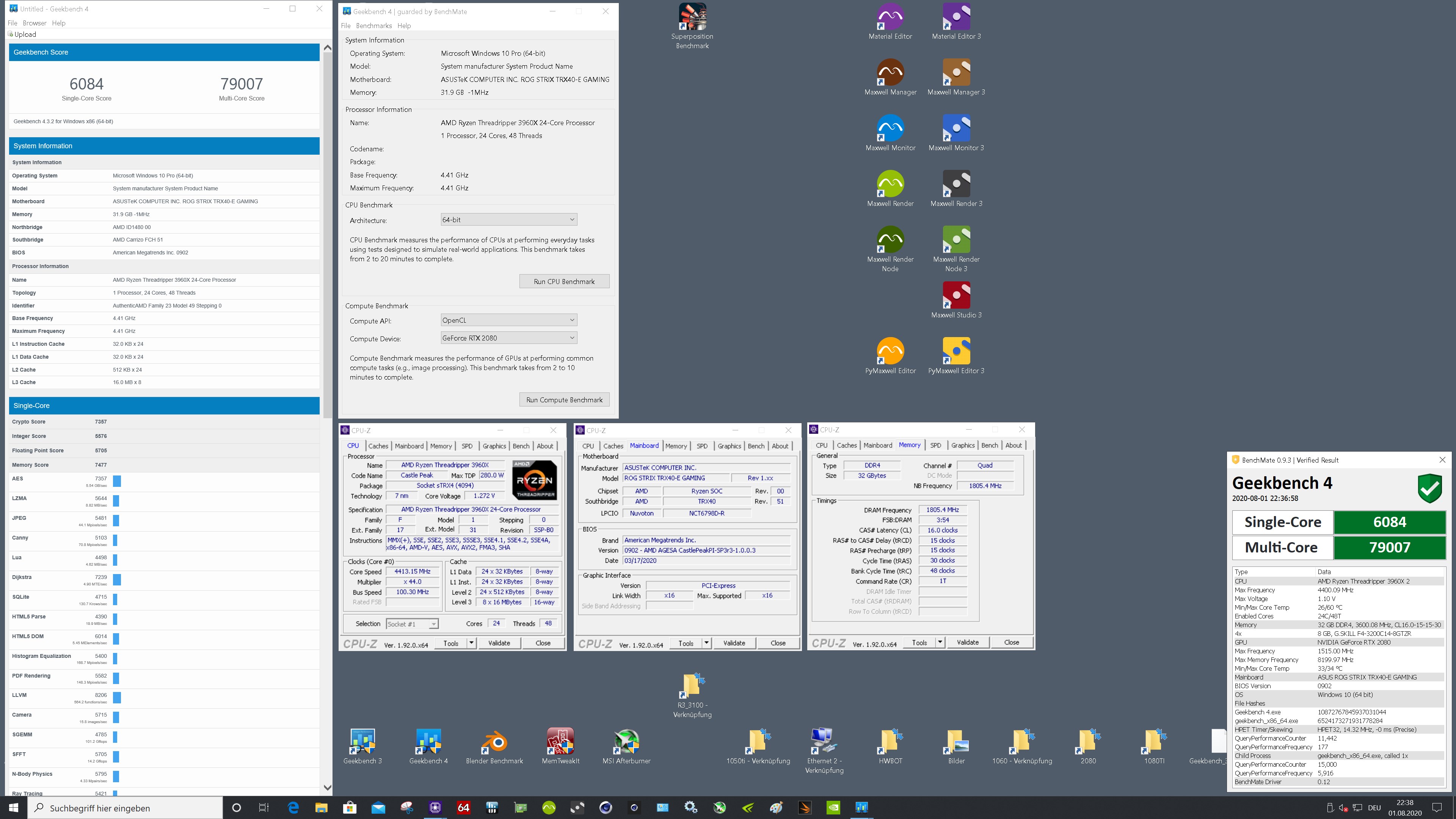
Task: Open the Compute API OpenCL dropdown
Action: tap(509, 320)
